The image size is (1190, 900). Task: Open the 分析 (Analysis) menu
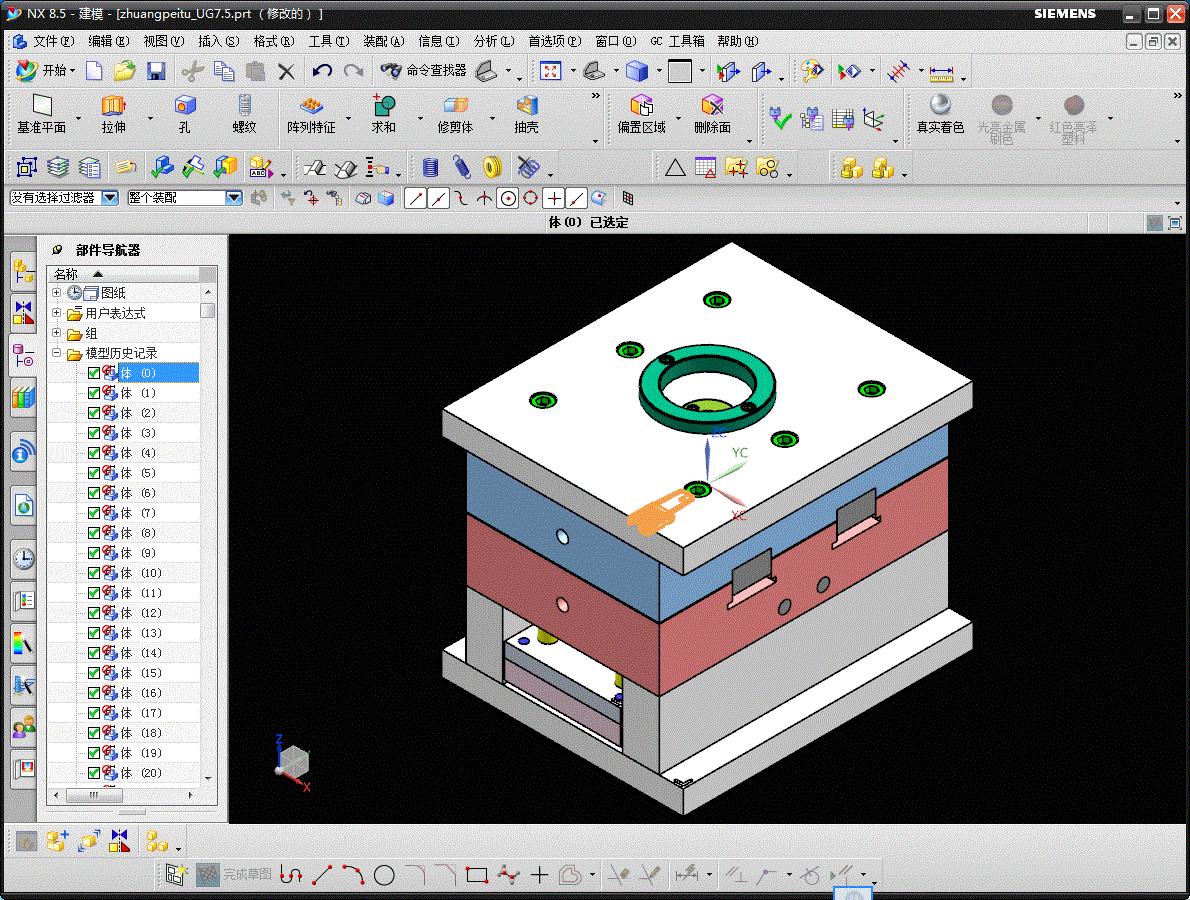pyautogui.click(x=492, y=41)
